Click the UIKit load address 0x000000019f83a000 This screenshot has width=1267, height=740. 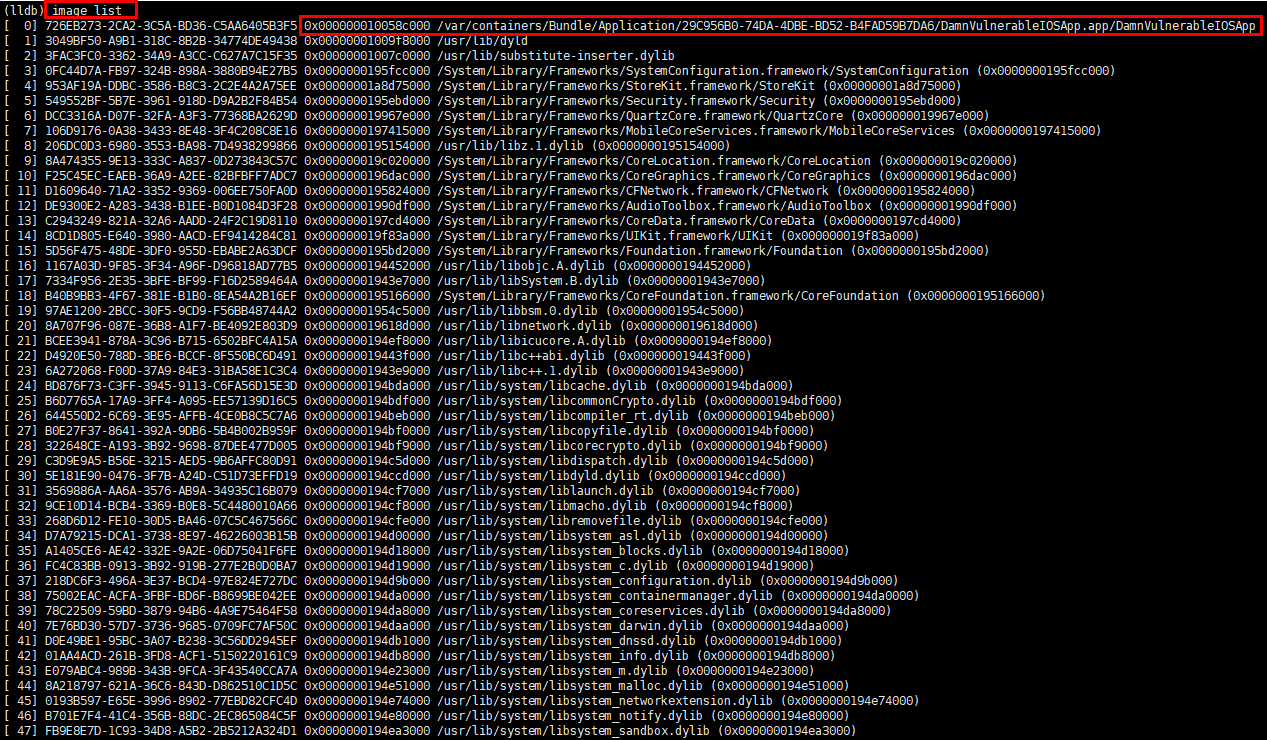coord(367,235)
